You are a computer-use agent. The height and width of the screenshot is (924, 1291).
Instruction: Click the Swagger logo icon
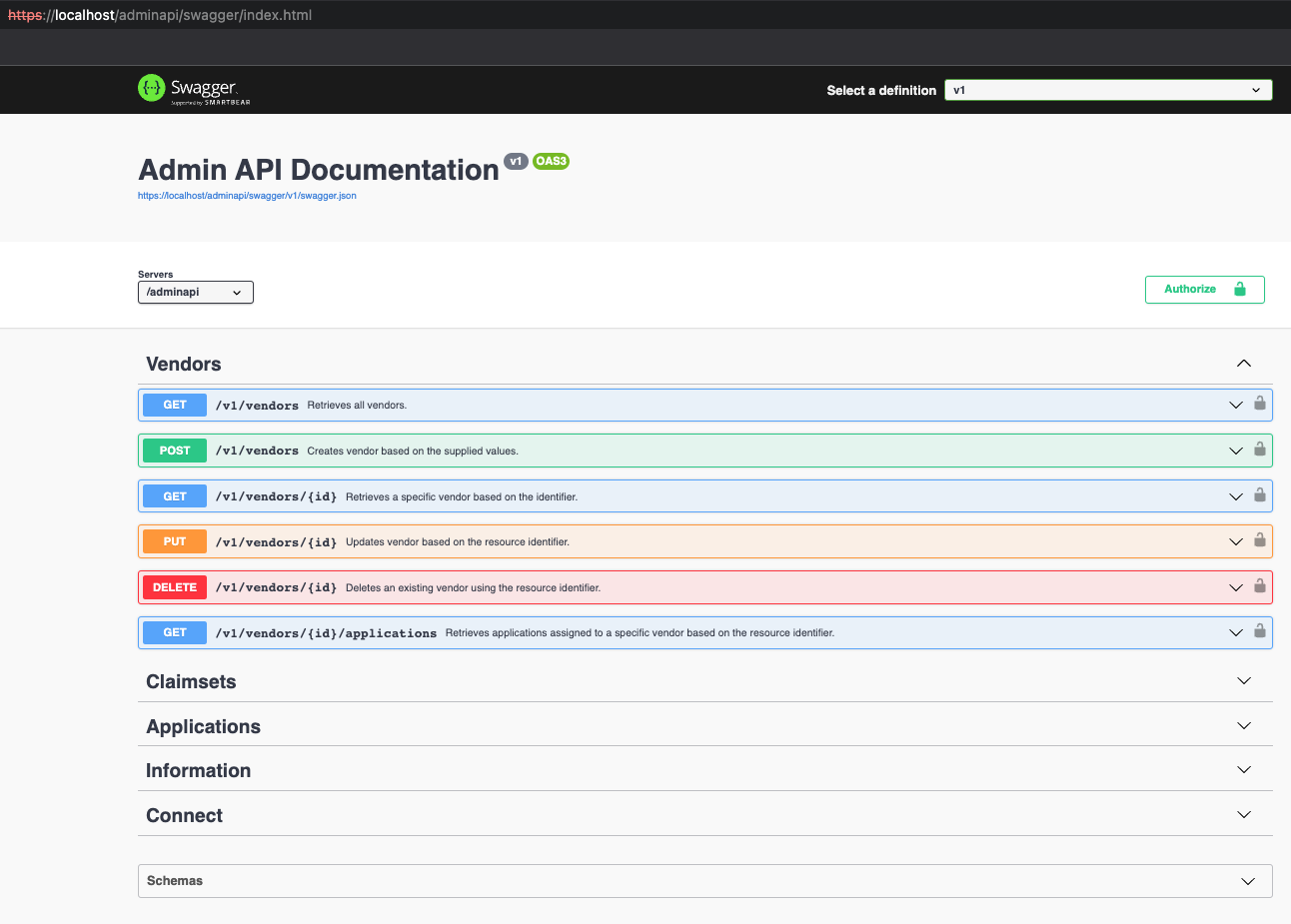[151, 88]
